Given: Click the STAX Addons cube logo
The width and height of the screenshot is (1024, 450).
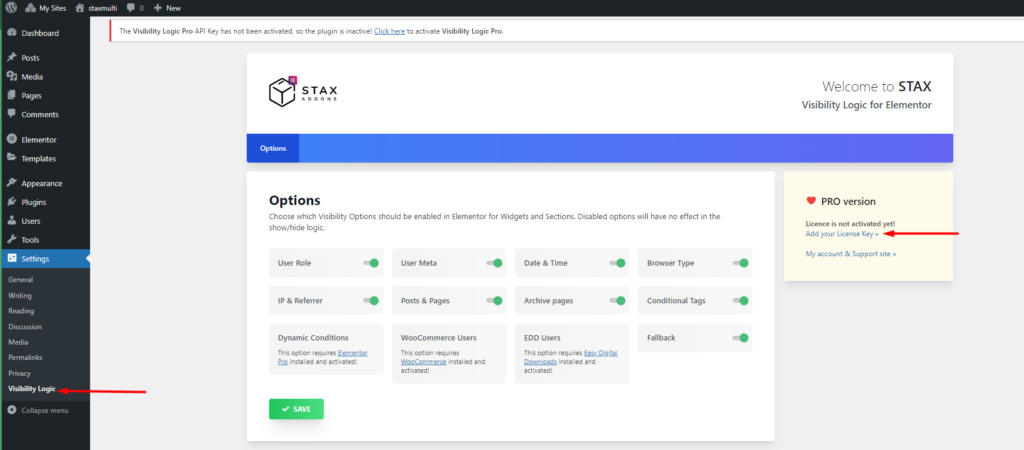Looking at the screenshot, I should point(283,92).
